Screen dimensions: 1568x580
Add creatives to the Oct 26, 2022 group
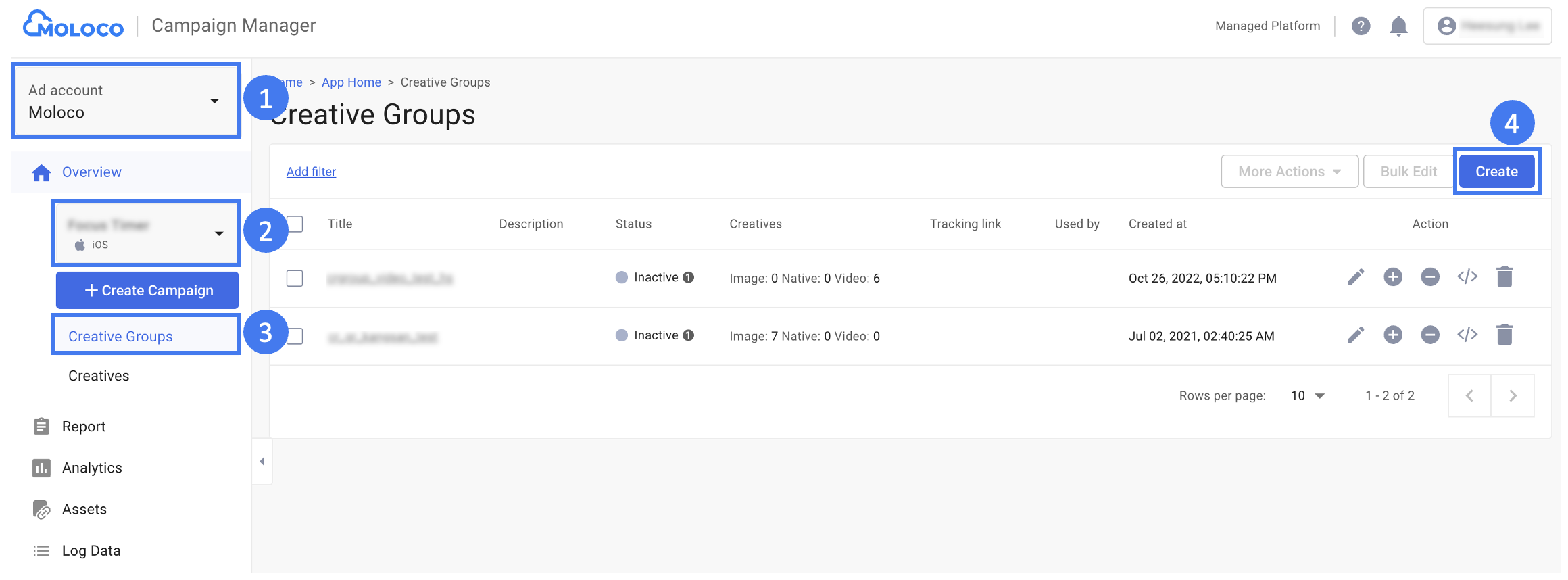(1392, 277)
